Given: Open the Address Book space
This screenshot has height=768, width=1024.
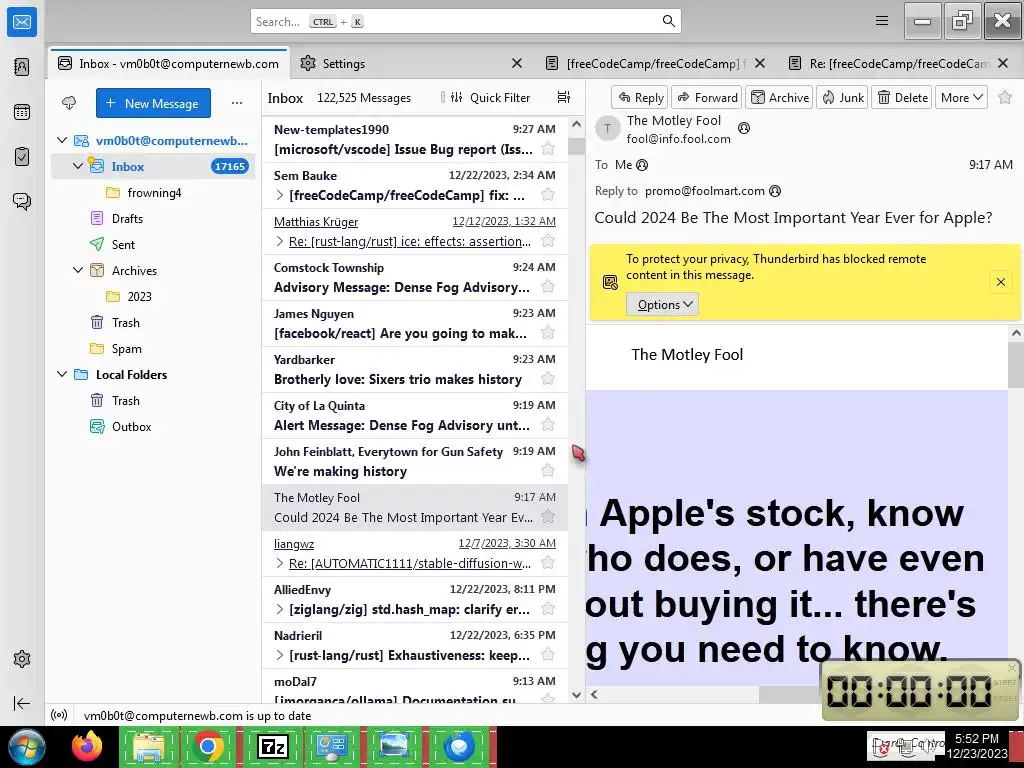Looking at the screenshot, I should pos(22,67).
